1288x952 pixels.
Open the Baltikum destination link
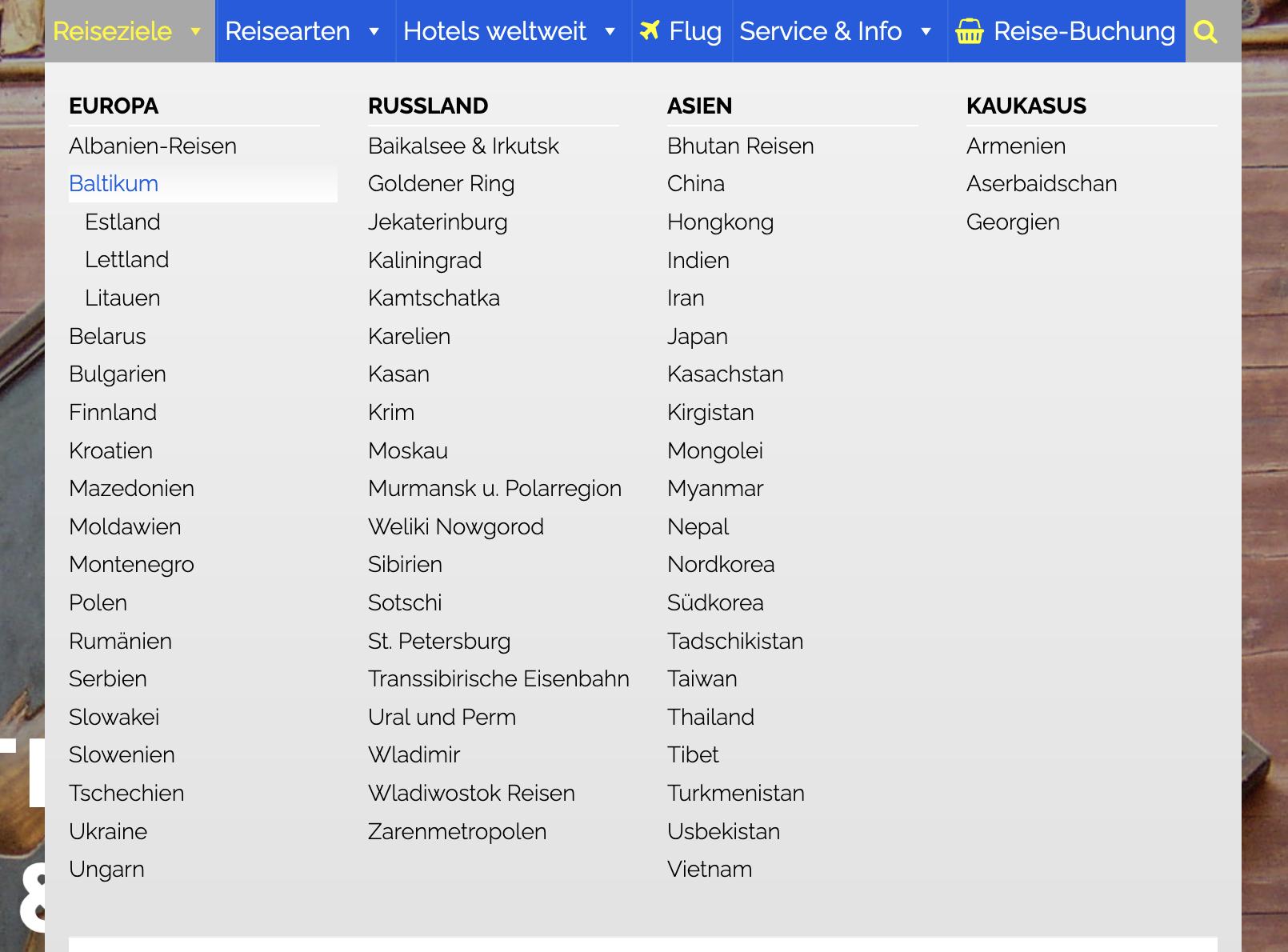114,184
